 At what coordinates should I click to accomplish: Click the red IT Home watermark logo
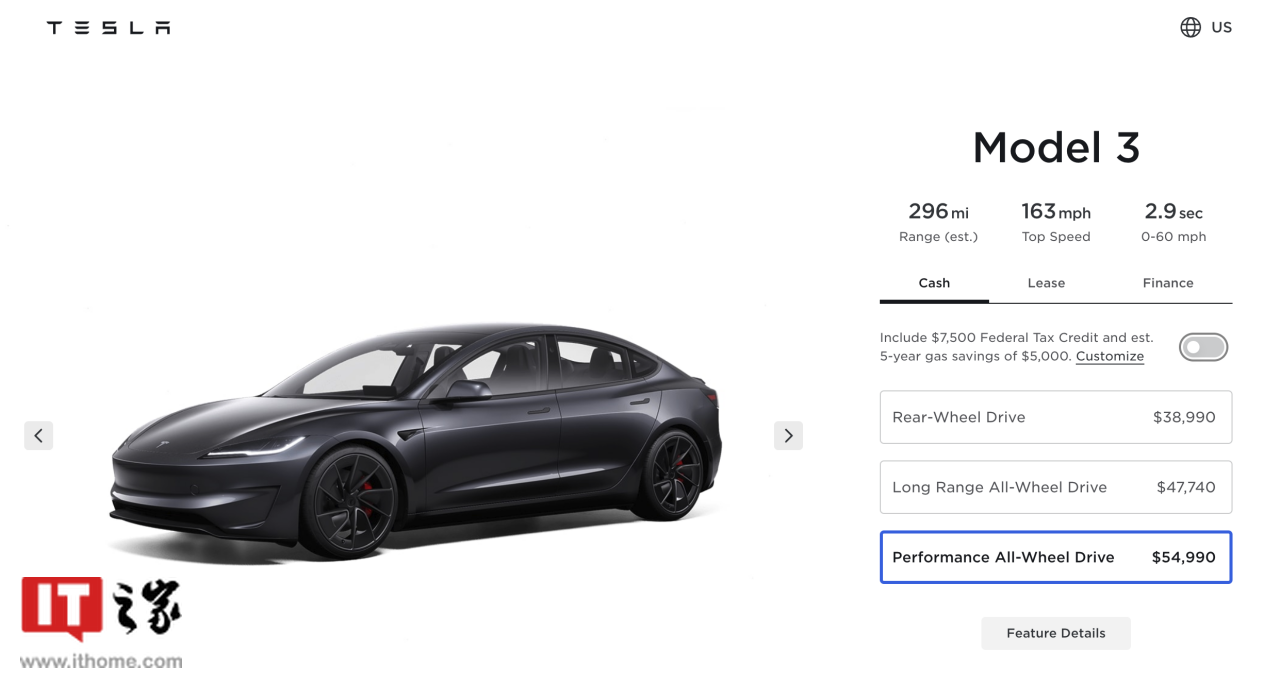pyautogui.click(x=62, y=609)
